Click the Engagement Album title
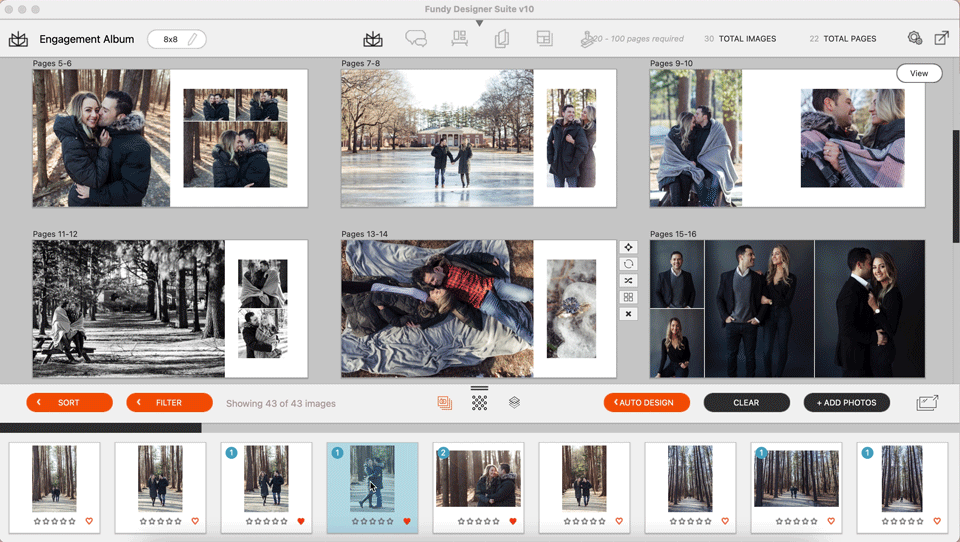 pyautogui.click(x=86, y=39)
